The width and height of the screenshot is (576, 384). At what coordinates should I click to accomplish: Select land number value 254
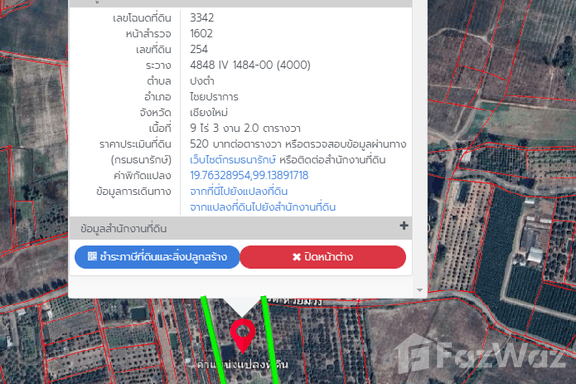(x=199, y=49)
